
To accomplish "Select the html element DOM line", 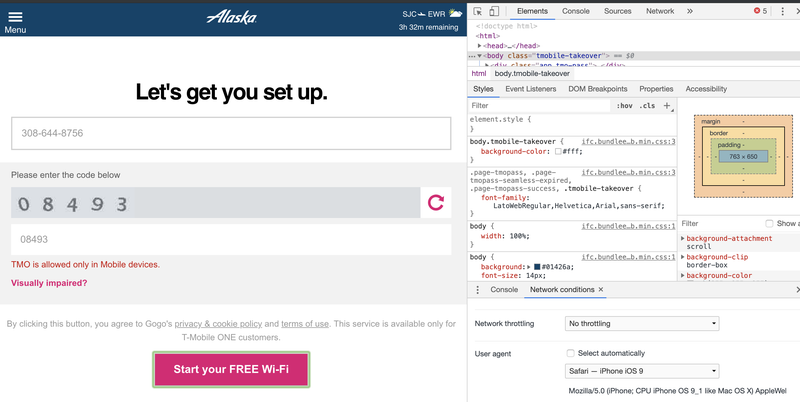I will [x=488, y=36].
